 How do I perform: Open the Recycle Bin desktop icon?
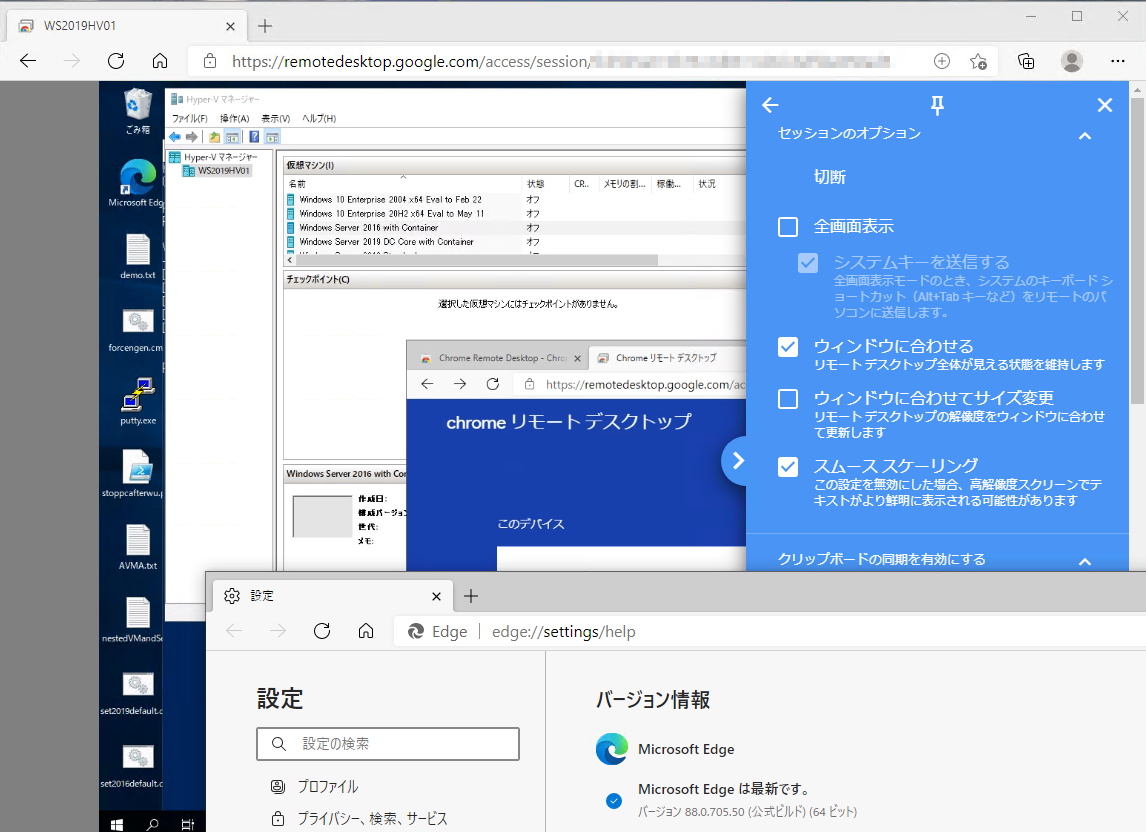(137, 111)
